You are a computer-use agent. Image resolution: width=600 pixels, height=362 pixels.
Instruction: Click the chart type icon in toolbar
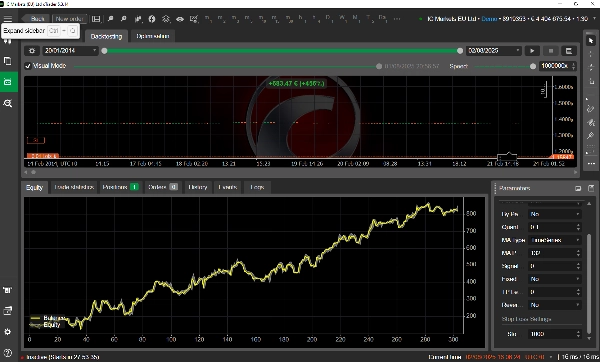point(138,19)
